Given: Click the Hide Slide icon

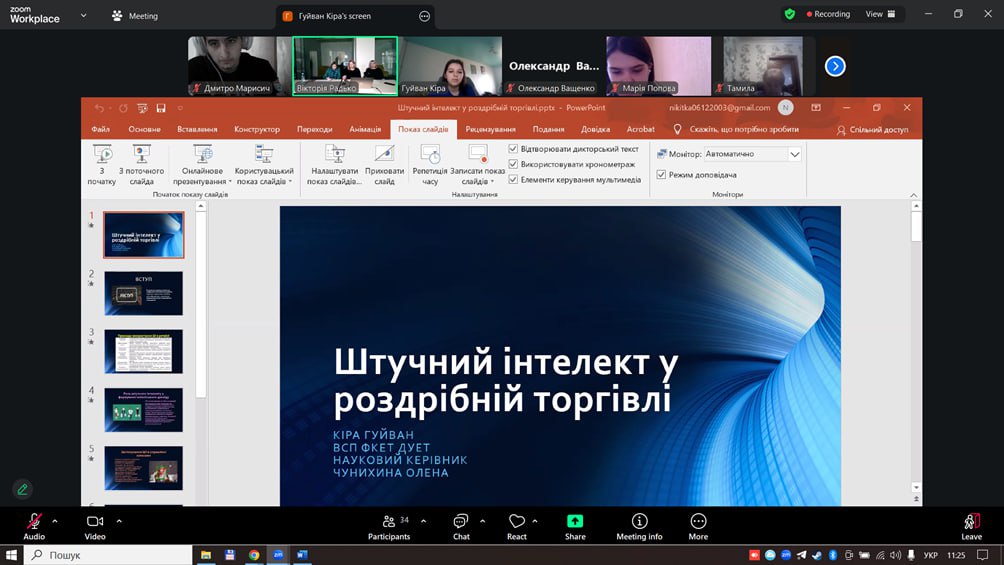Looking at the screenshot, I should (x=385, y=155).
